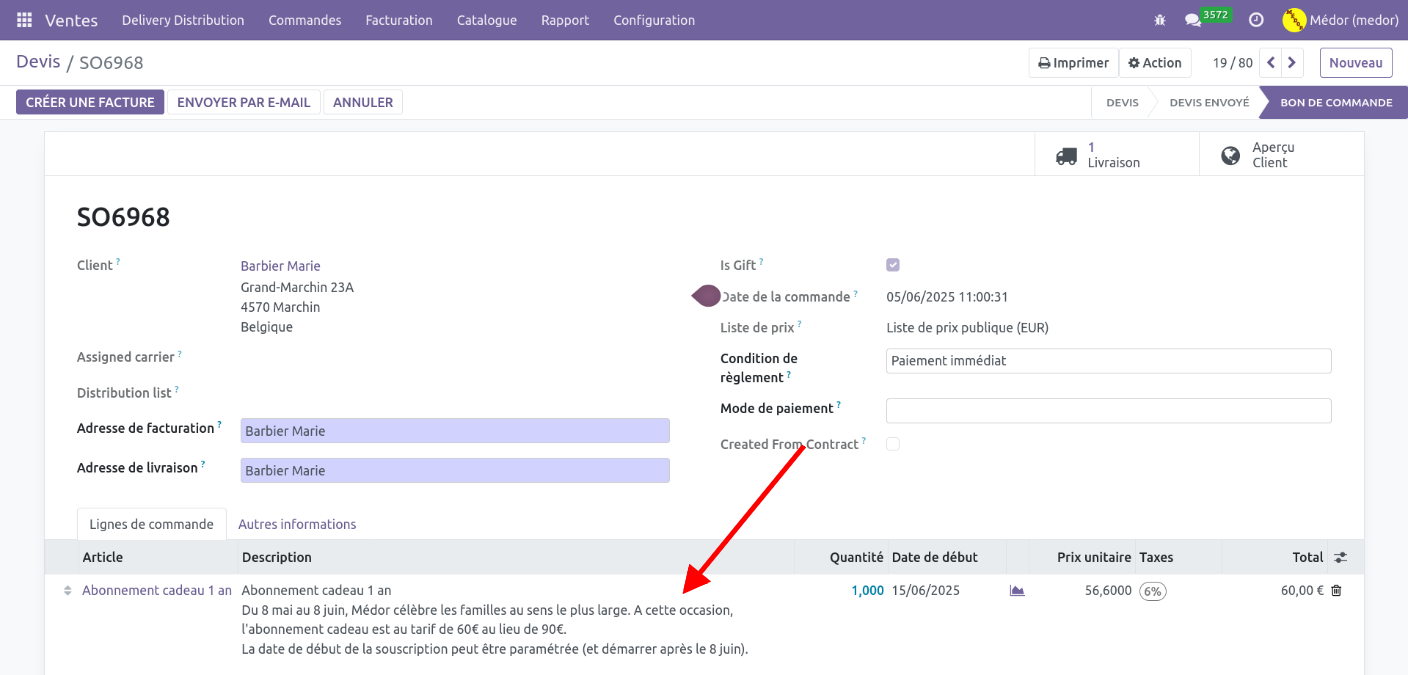
Task: Open Delivery Distribution menu
Action: (183, 20)
